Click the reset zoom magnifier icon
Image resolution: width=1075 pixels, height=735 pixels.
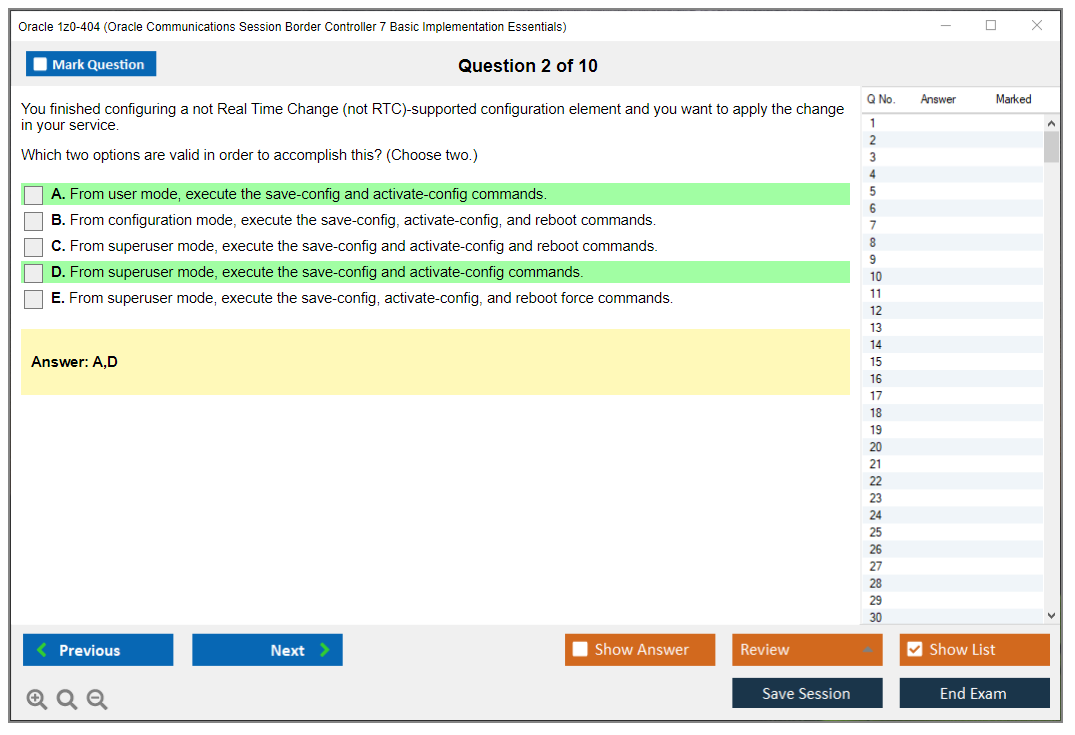67,700
